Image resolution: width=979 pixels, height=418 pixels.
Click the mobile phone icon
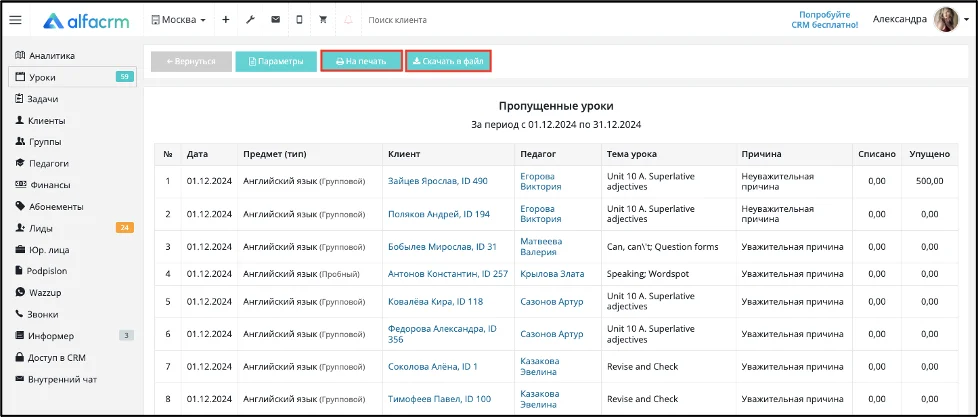point(299,20)
